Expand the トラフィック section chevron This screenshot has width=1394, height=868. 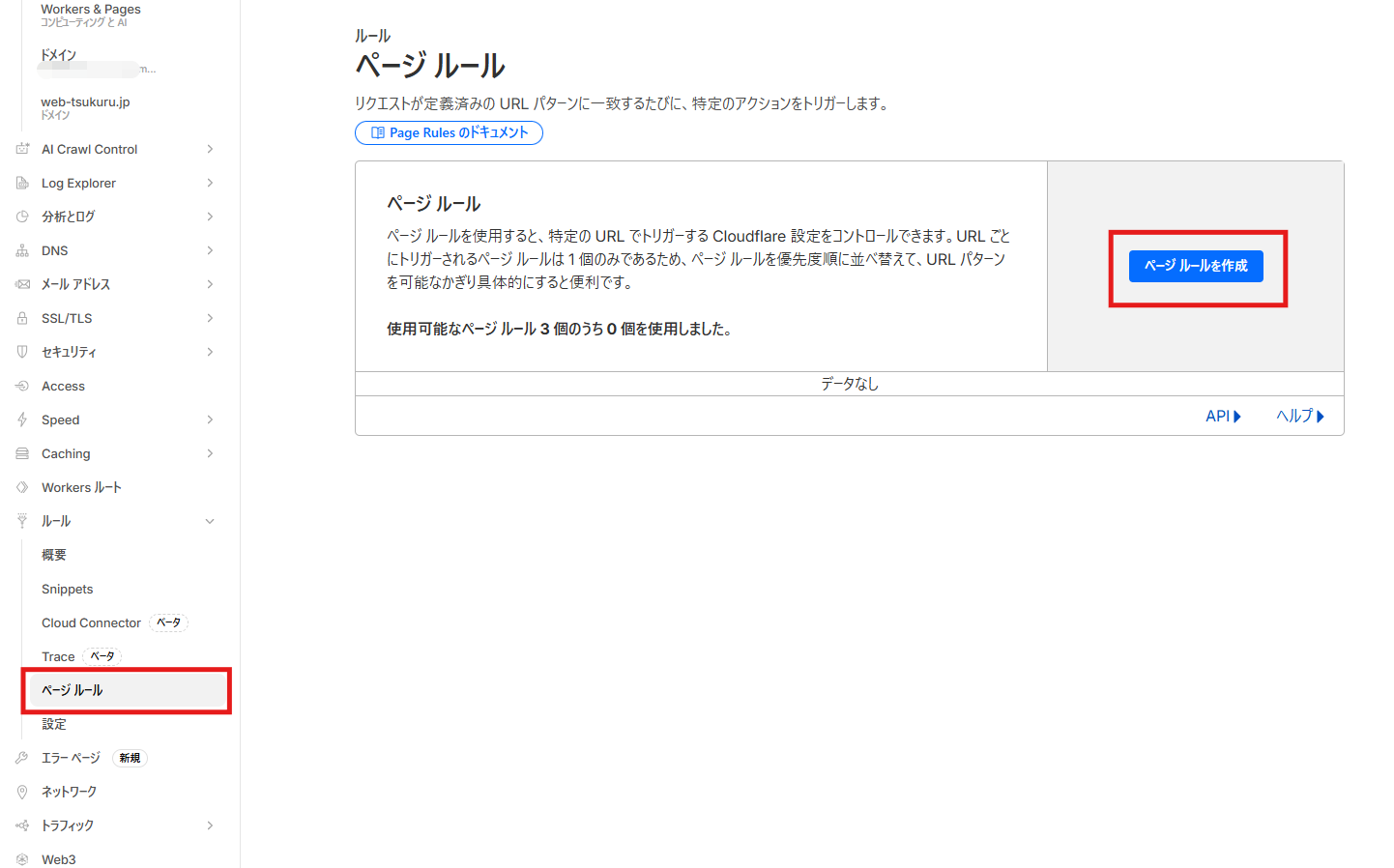210,825
